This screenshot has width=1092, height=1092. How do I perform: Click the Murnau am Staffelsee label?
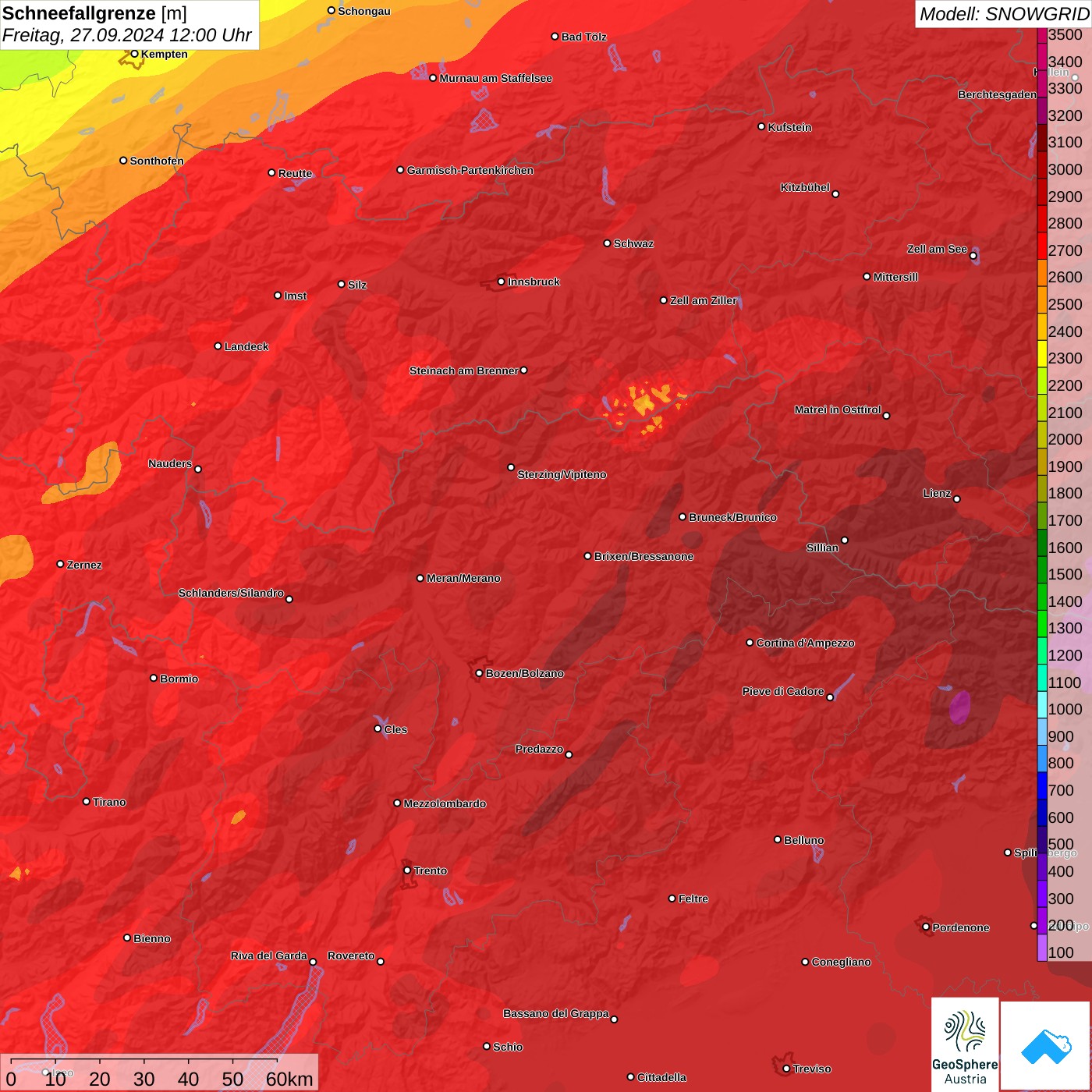[x=496, y=78]
